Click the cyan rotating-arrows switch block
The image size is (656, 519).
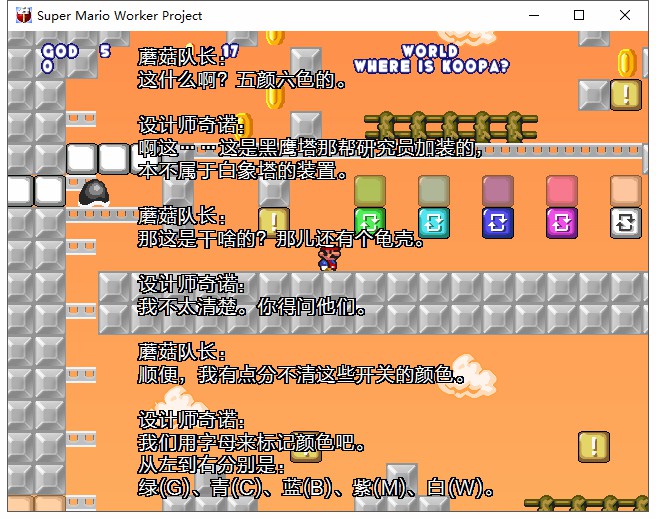(x=434, y=223)
